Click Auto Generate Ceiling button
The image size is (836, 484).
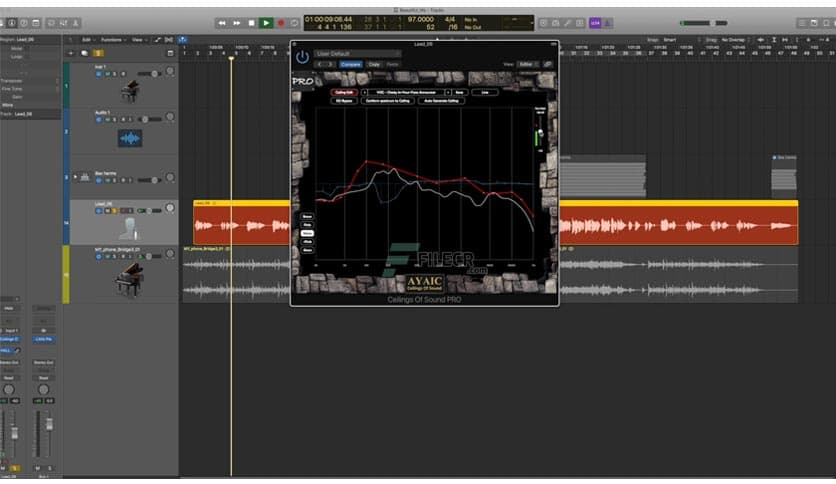441,101
